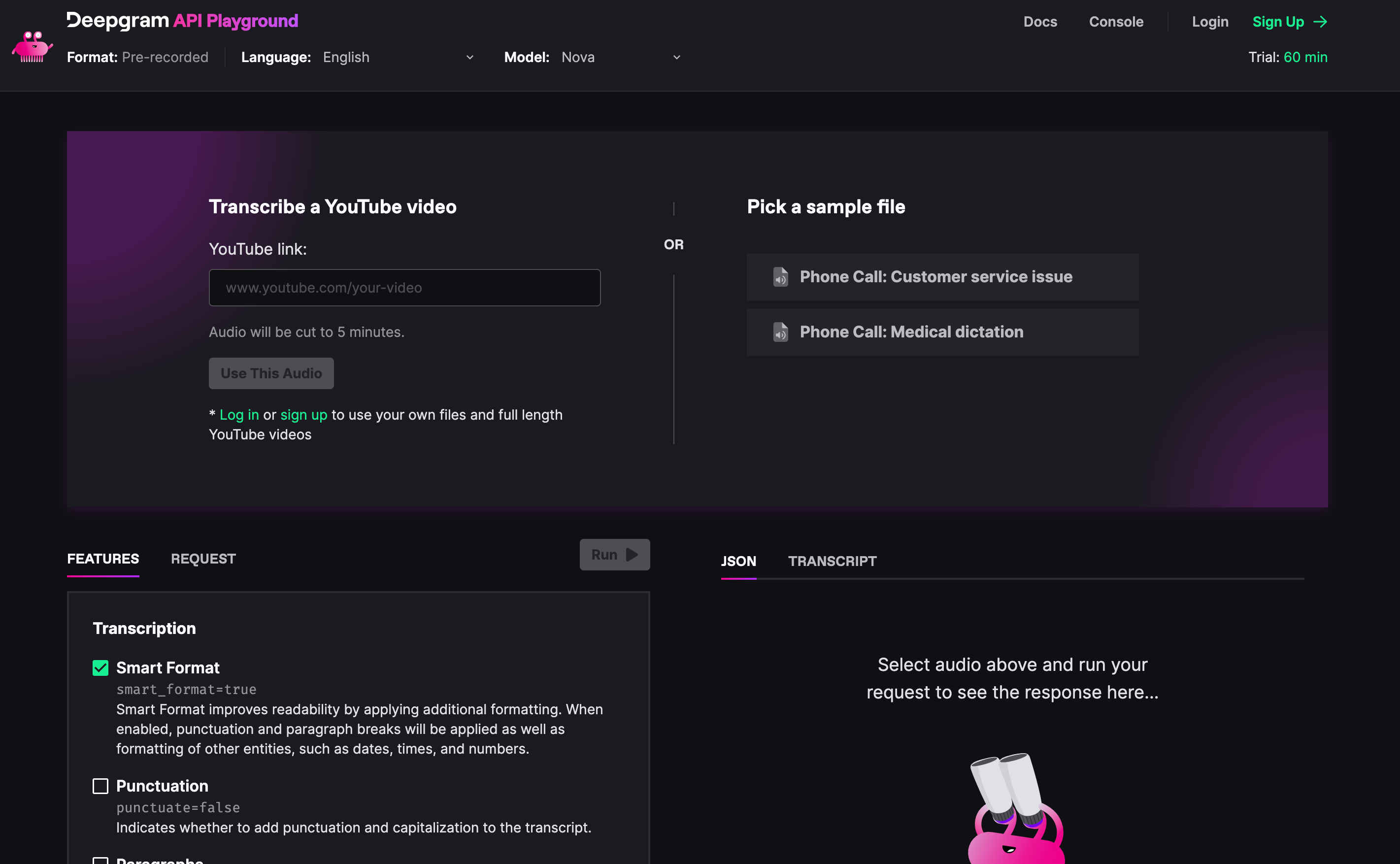
Task: Enable the Paragraphs checkbox
Action: point(100,860)
